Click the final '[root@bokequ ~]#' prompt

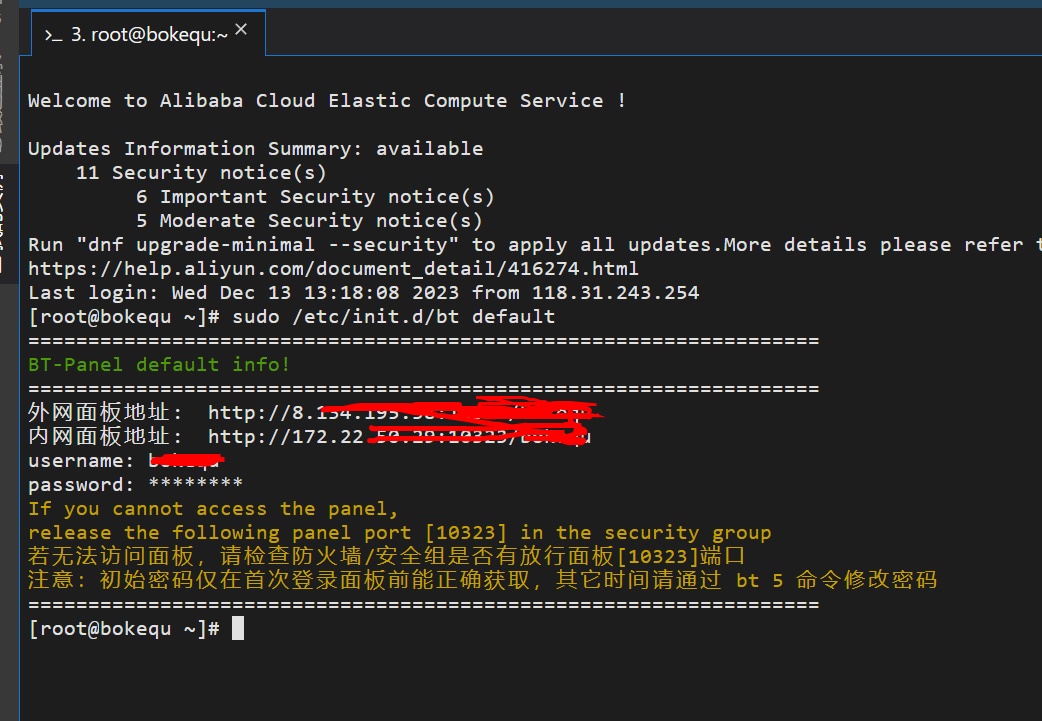coord(124,629)
